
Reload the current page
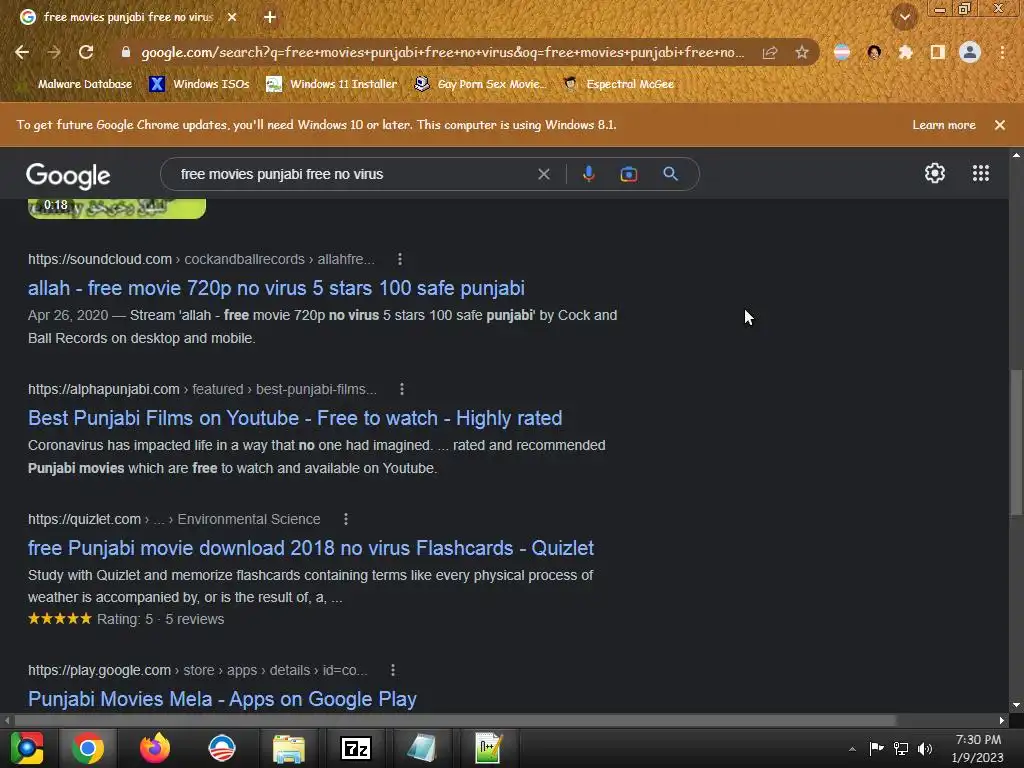coord(86,52)
